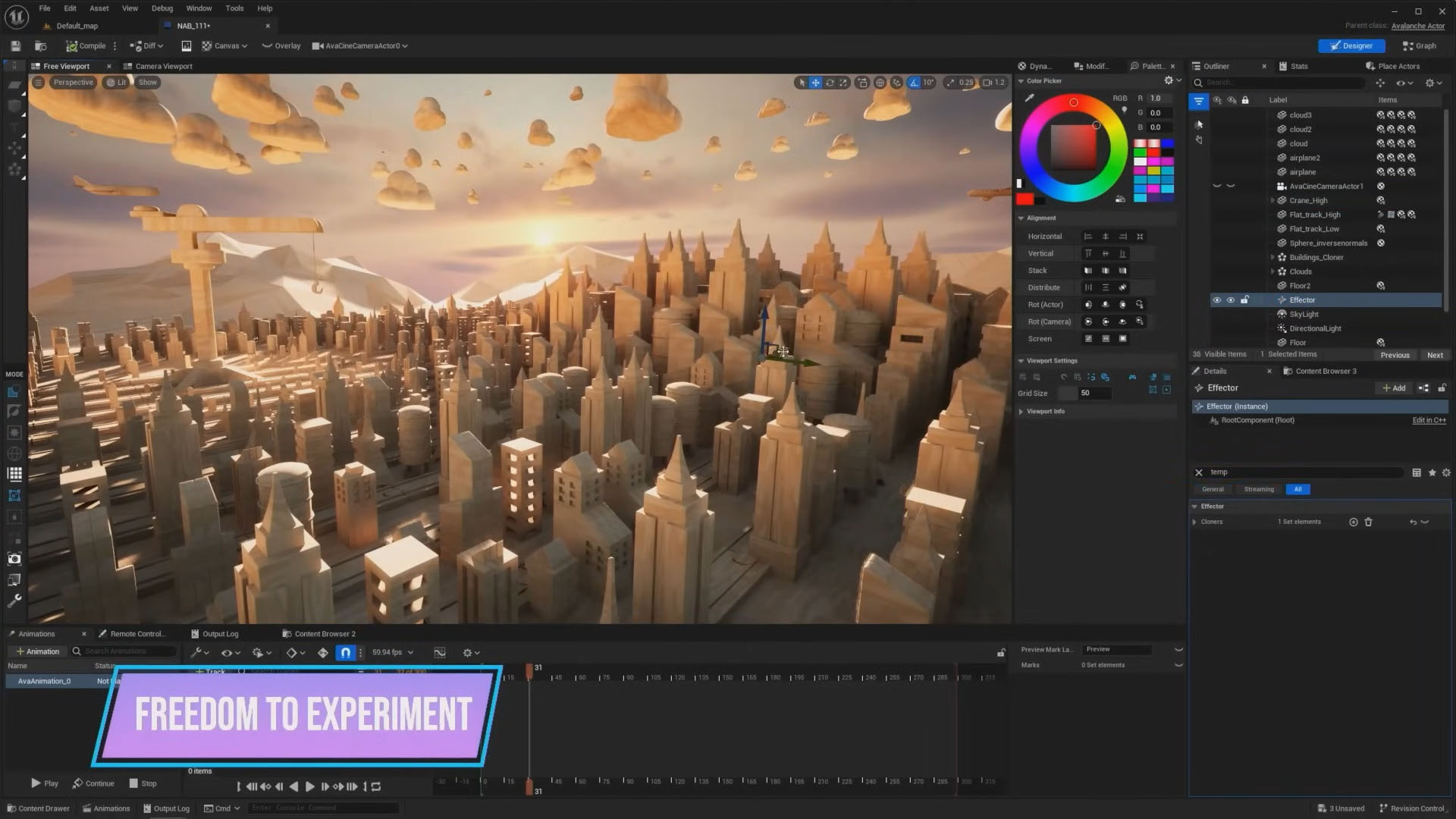The height and width of the screenshot is (819, 1456).
Task: Switch to the Camera Viewport tab
Action: point(163,66)
